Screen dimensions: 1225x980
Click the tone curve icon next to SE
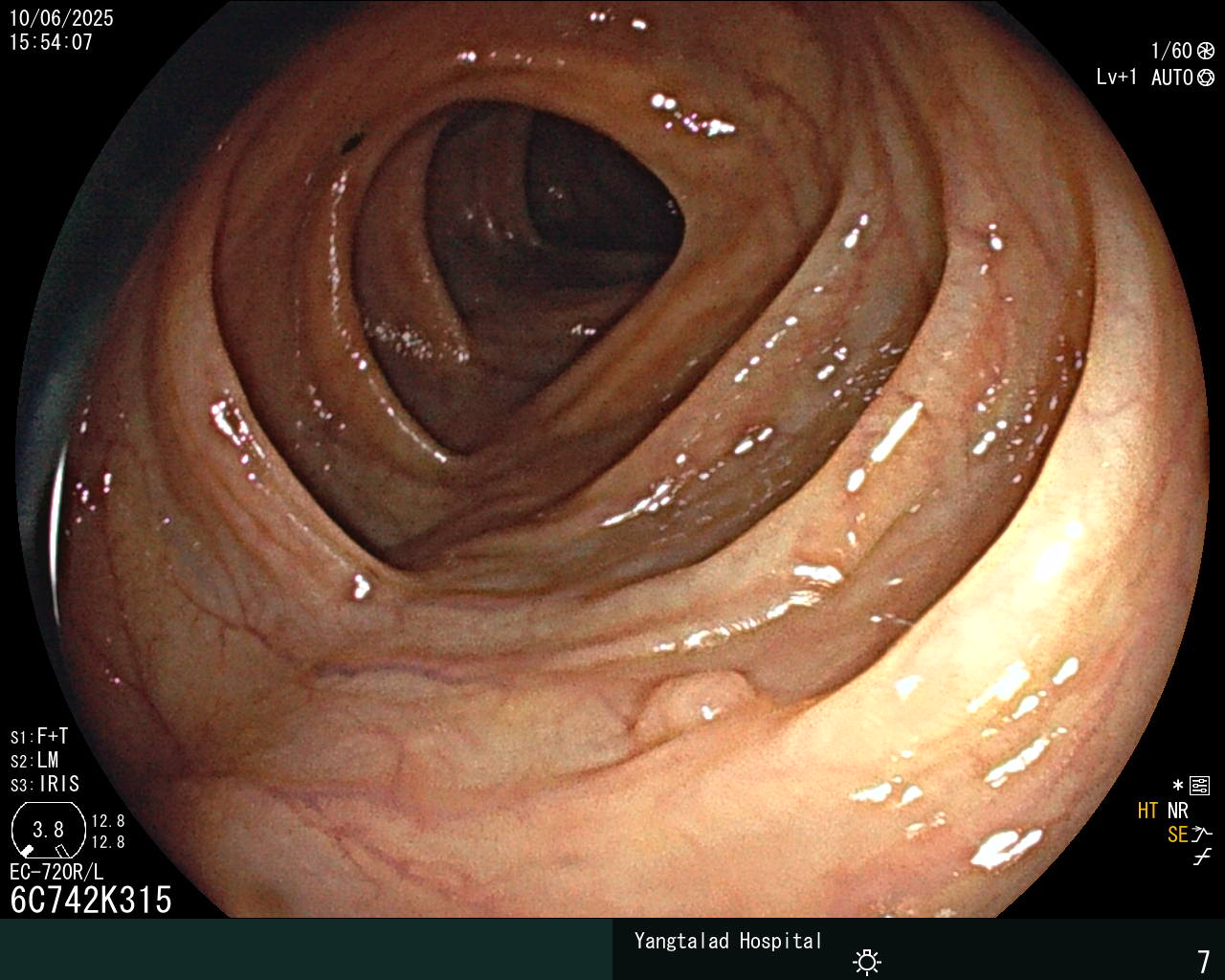tap(1202, 835)
